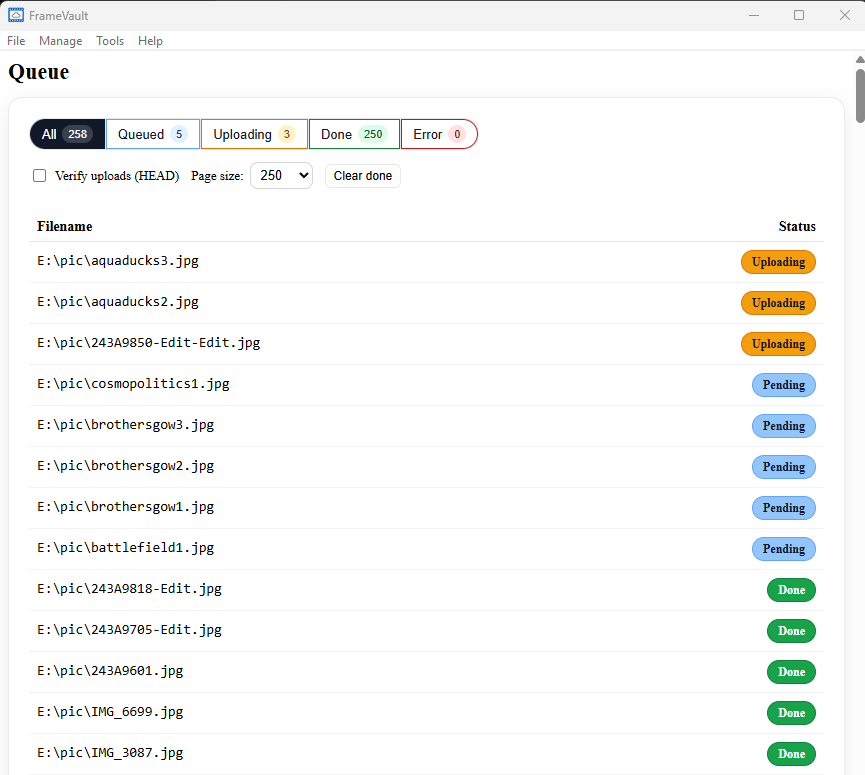The image size is (865, 775).
Task: Click the Status column header
Action: pos(797,226)
